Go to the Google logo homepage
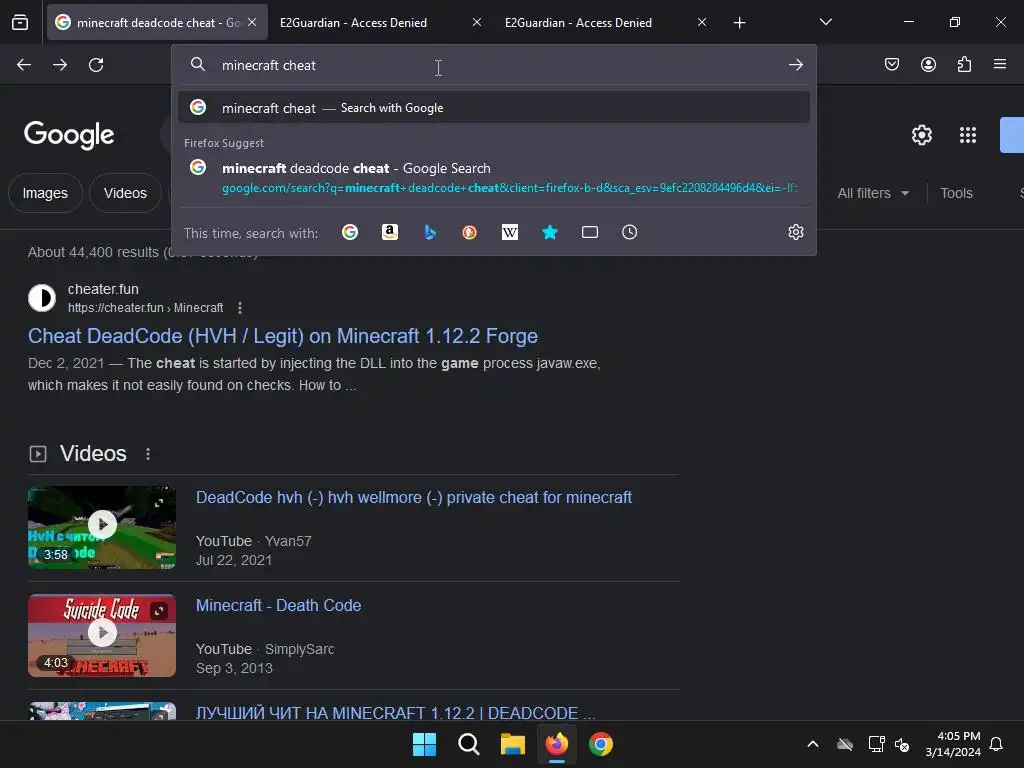The height and width of the screenshot is (768, 1024). coord(69,135)
